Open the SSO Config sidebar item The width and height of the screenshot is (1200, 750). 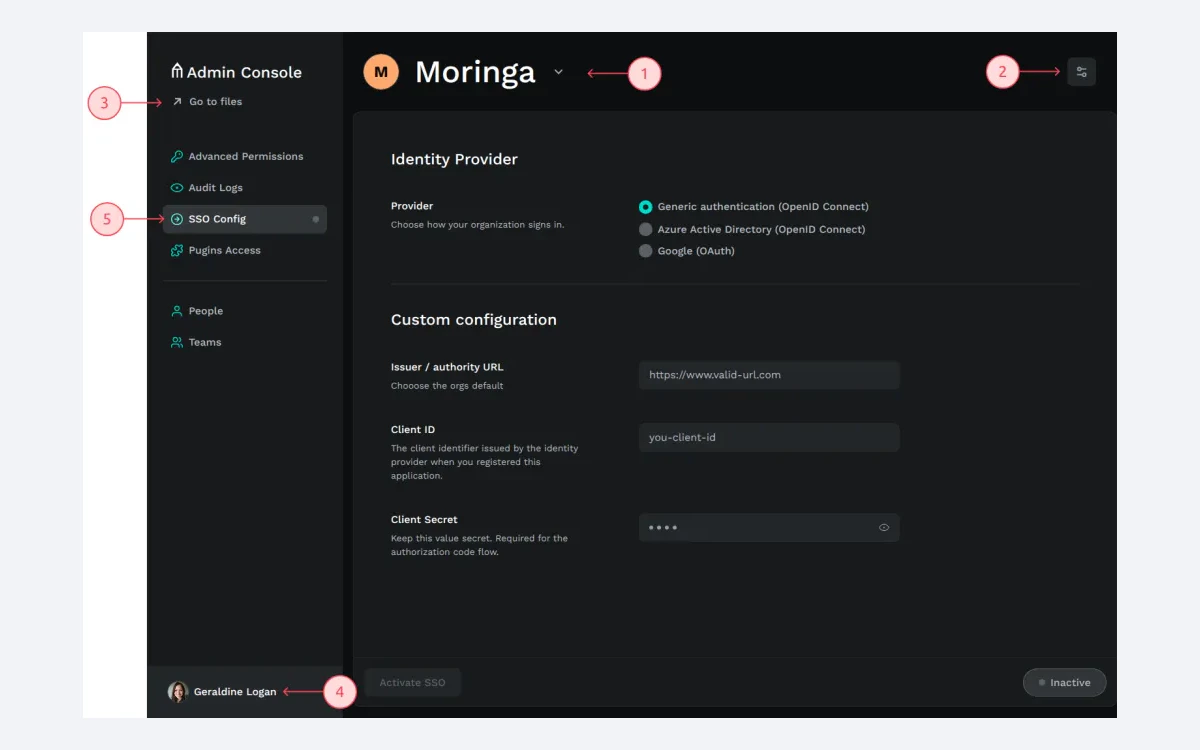(x=245, y=219)
